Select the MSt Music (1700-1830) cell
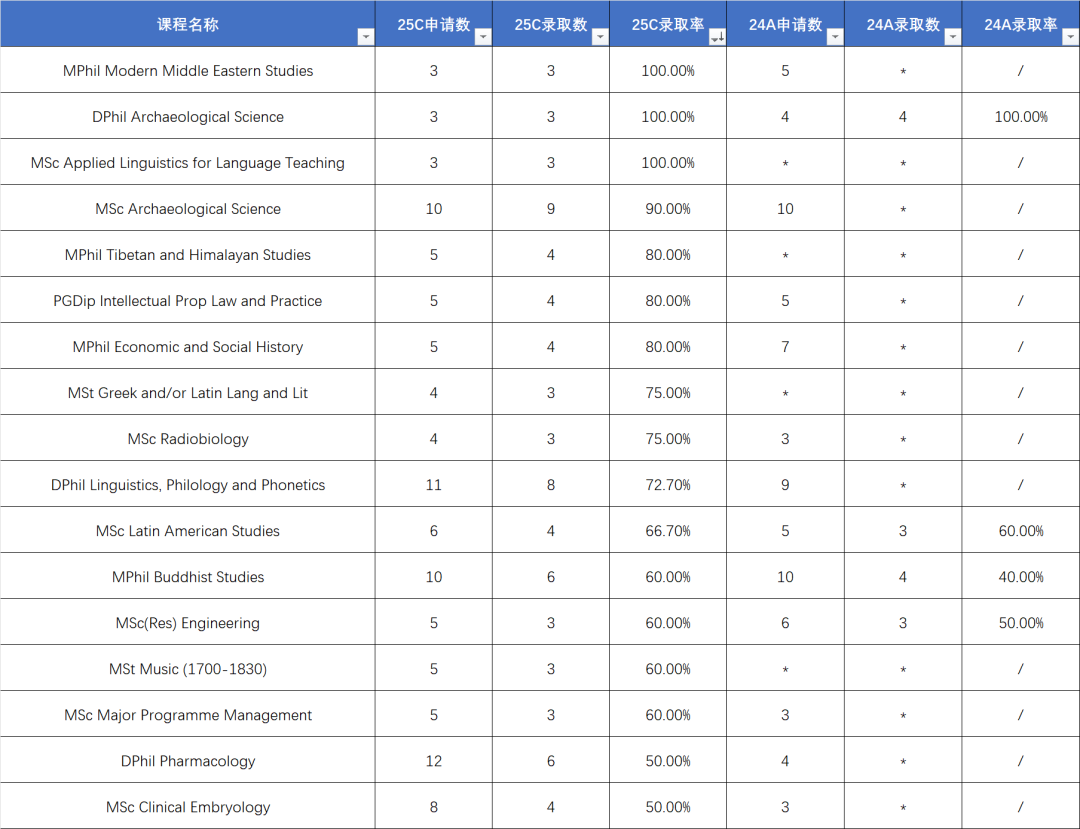The height and width of the screenshot is (829, 1080). point(188,669)
